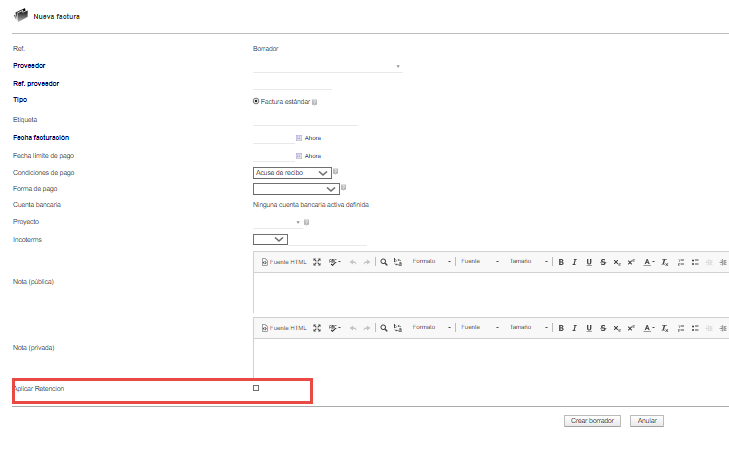Image resolution: width=729 pixels, height=460 pixels.
Task: Open the Incoterms dropdown
Action: tap(270, 239)
